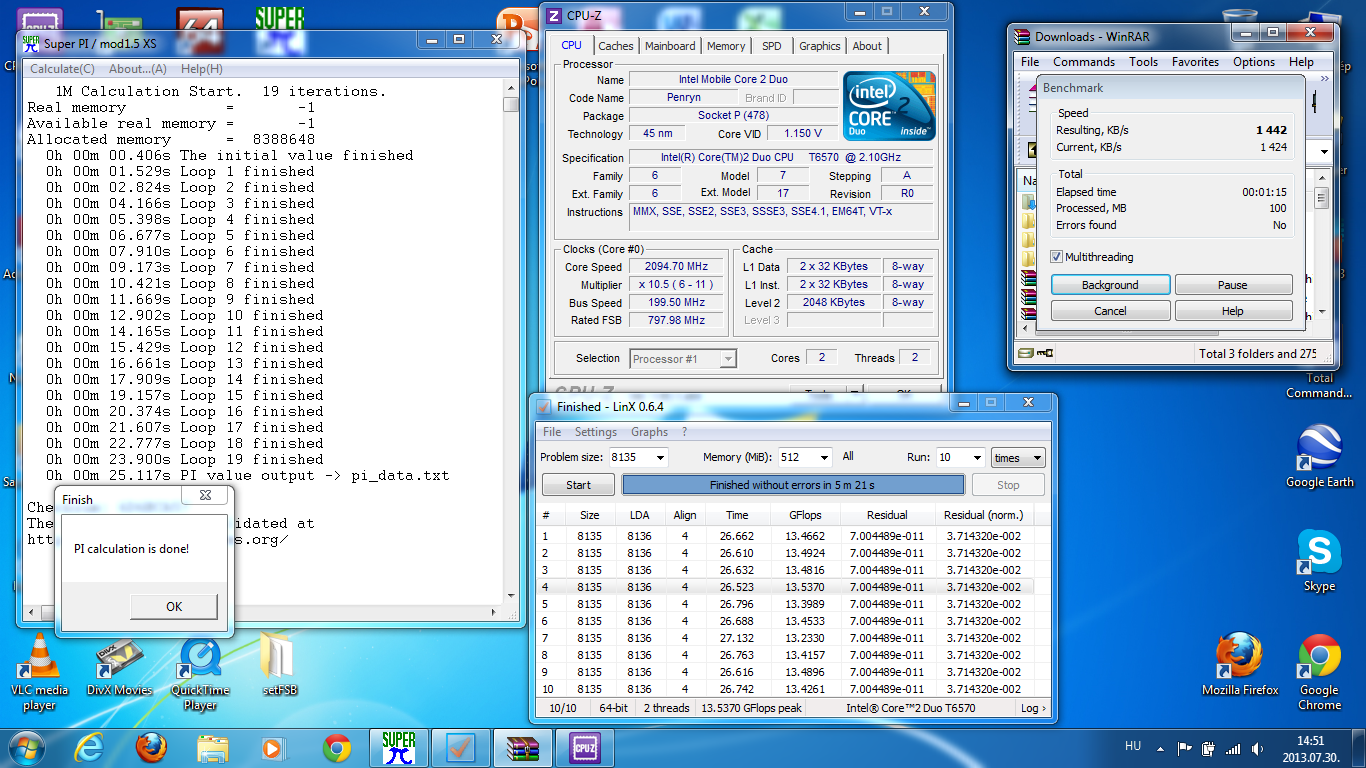Viewport: 1366px width, 768px height.
Task: Open the WinRAR address bar dropdown arrow
Action: 1324,152
